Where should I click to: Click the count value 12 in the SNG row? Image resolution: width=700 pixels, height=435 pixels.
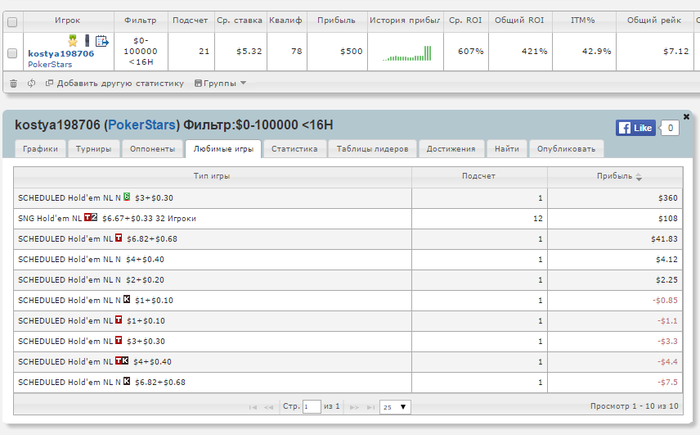point(538,218)
